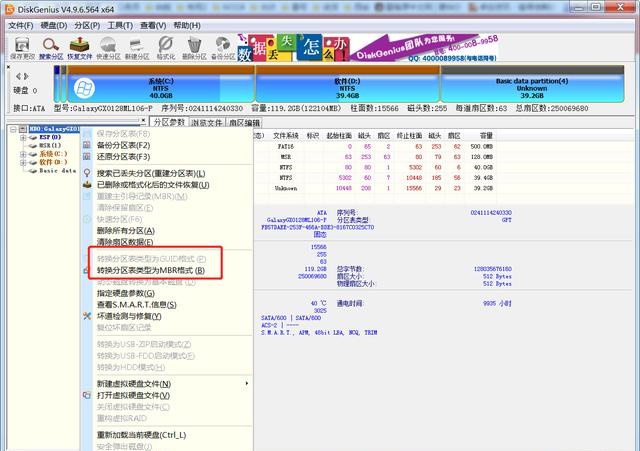Switch to the 浏览文件 tab

tap(209, 122)
